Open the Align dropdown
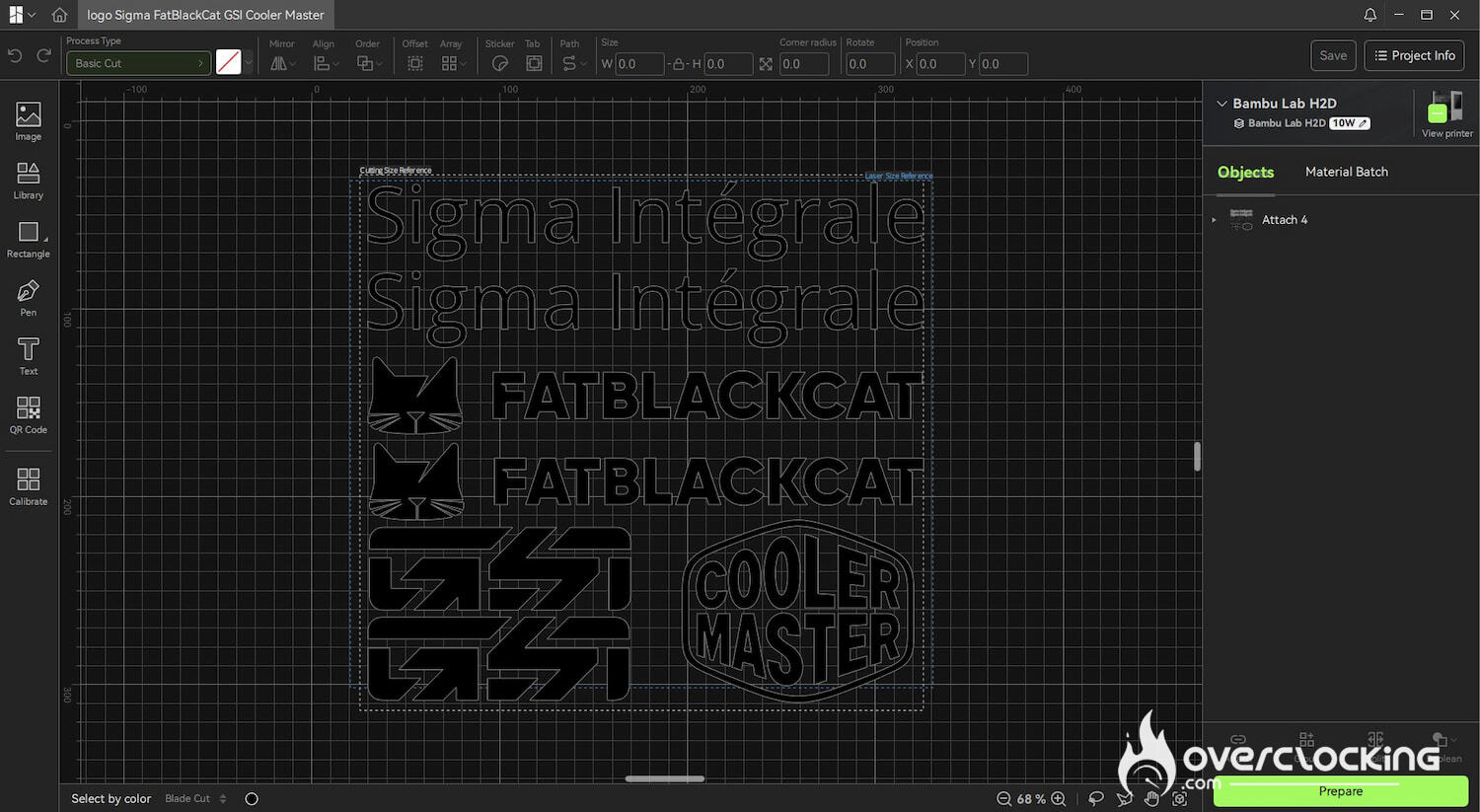 click(x=326, y=63)
